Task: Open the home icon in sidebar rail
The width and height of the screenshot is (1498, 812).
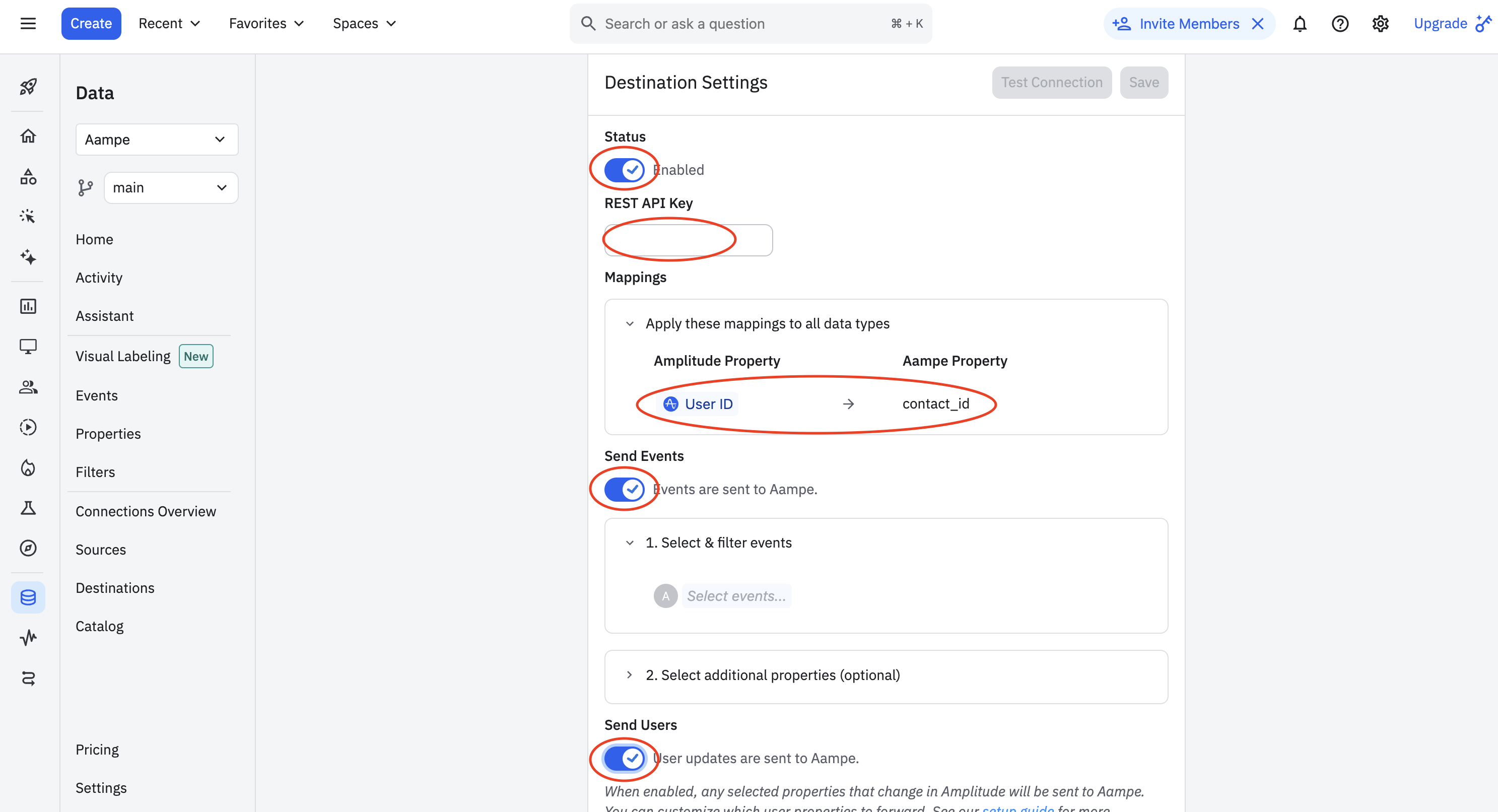Action: point(28,136)
